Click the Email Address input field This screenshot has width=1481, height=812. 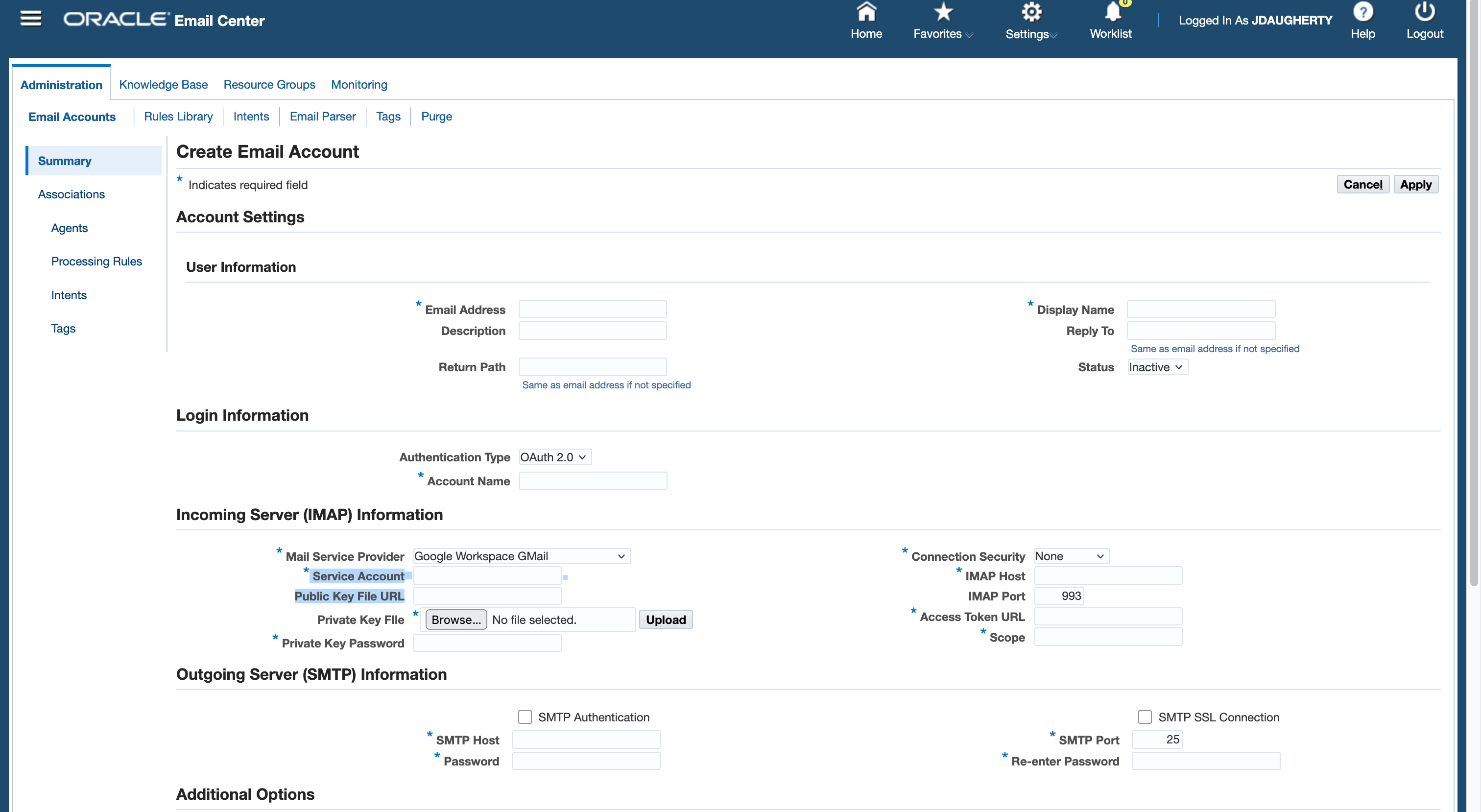[592, 310]
